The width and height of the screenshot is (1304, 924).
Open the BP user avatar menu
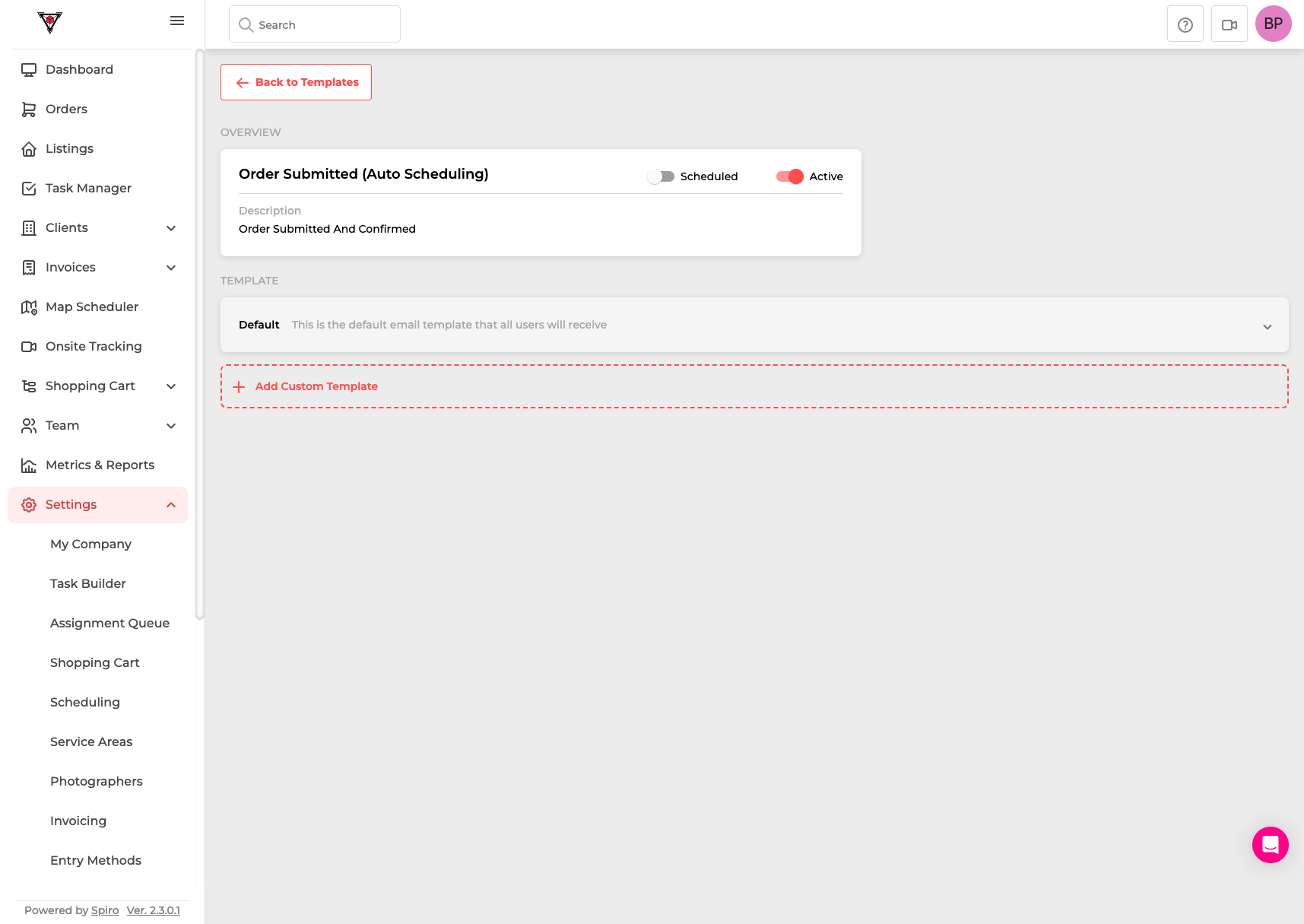pyautogui.click(x=1273, y=24)
